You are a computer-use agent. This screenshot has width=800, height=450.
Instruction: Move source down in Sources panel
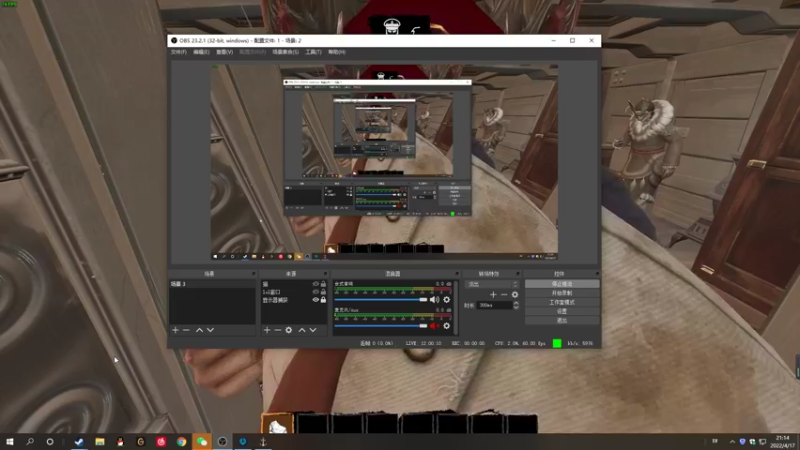coord(313,330)
